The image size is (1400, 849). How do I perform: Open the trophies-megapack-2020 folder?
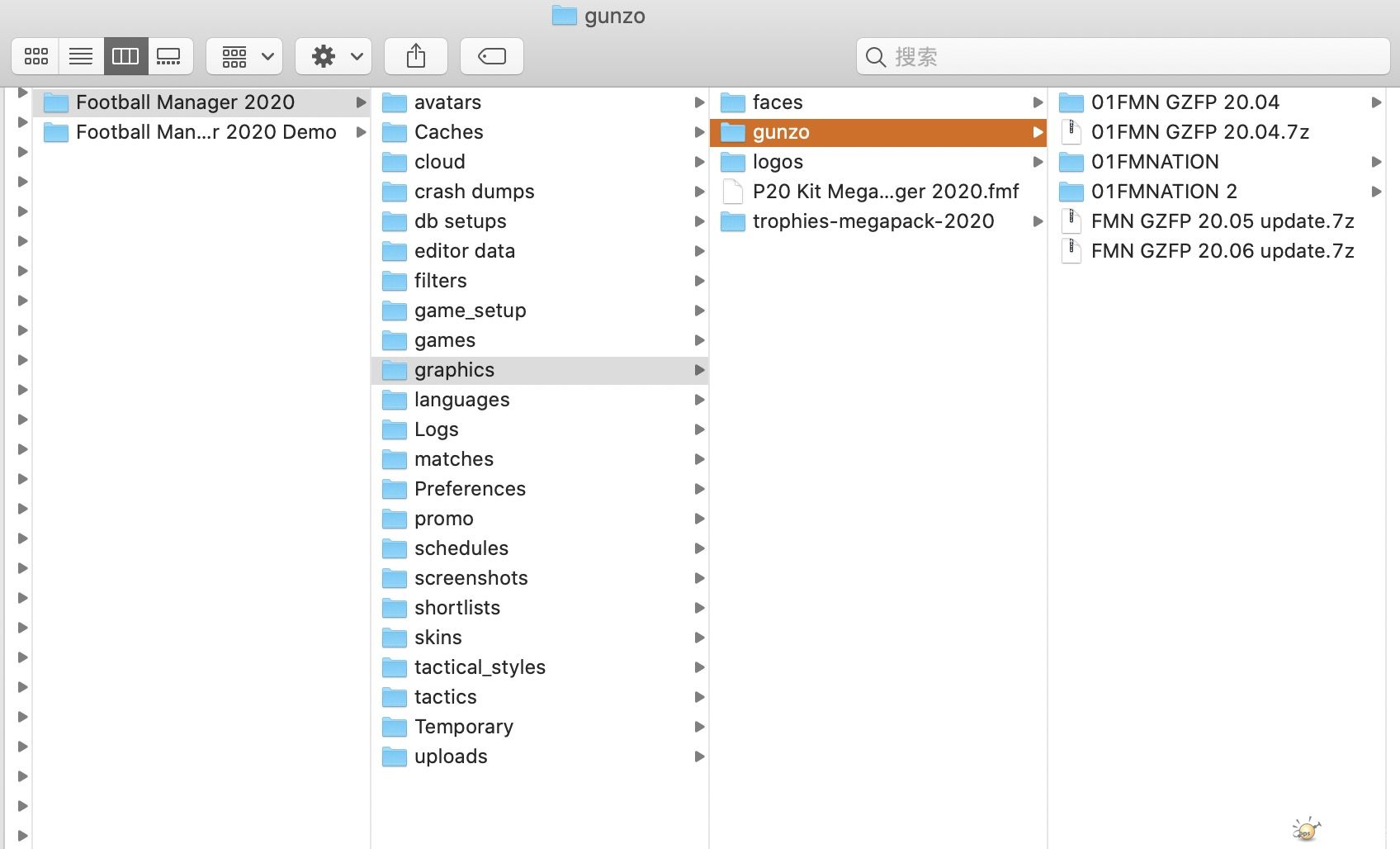[x=878, y=221]
